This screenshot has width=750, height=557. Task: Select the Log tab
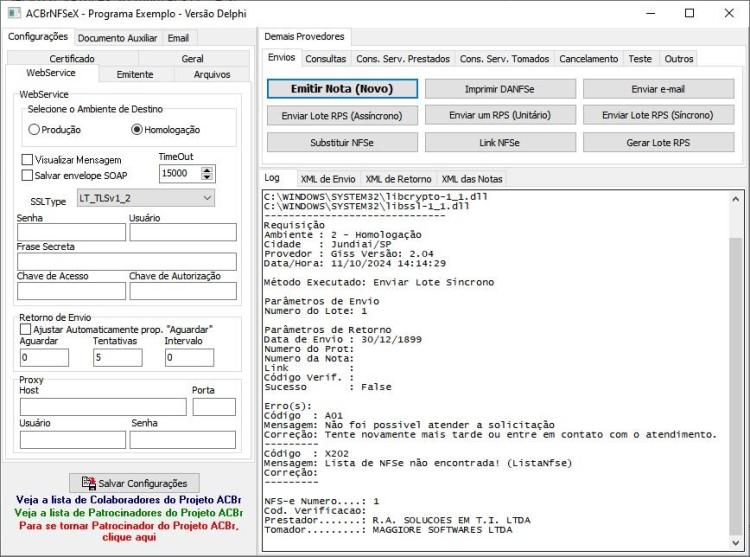272,177
